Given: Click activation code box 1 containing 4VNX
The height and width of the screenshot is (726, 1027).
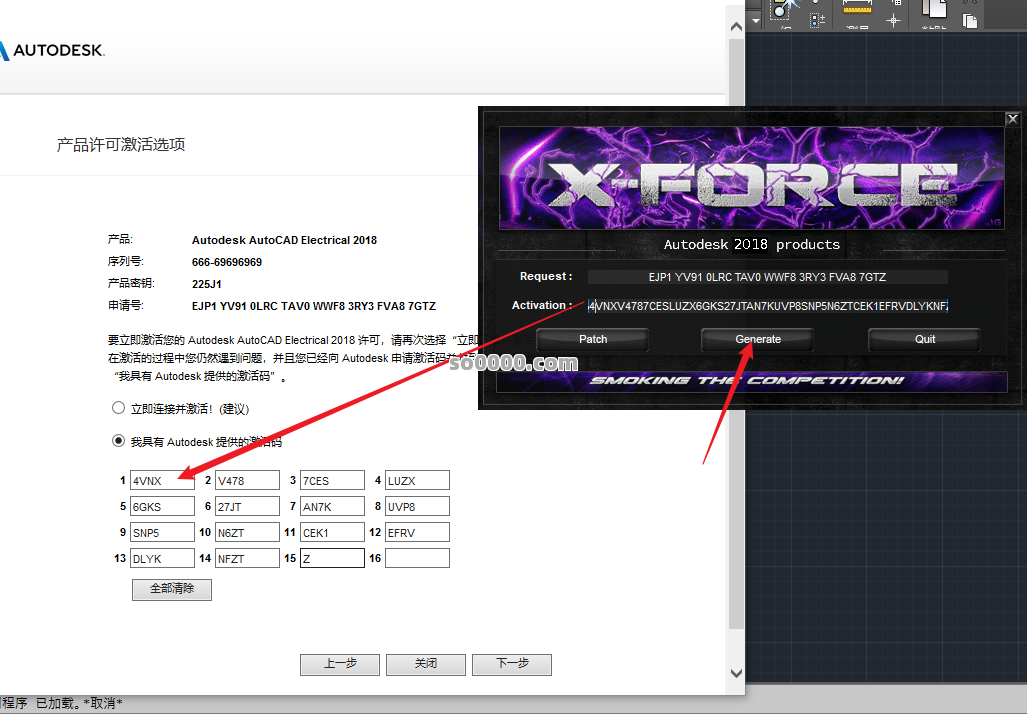Looking at the screenshot, I should coord(162,480).
